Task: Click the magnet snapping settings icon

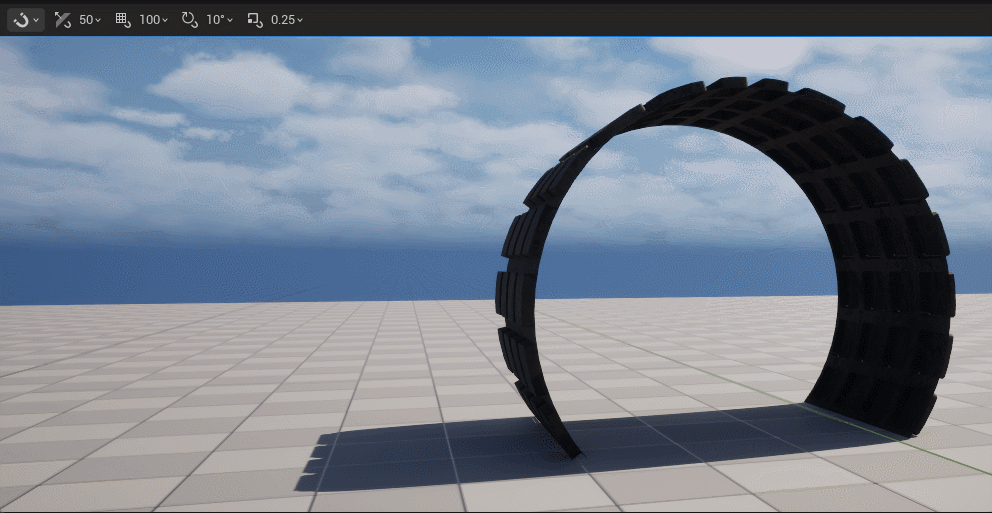Action: [22, 20]
